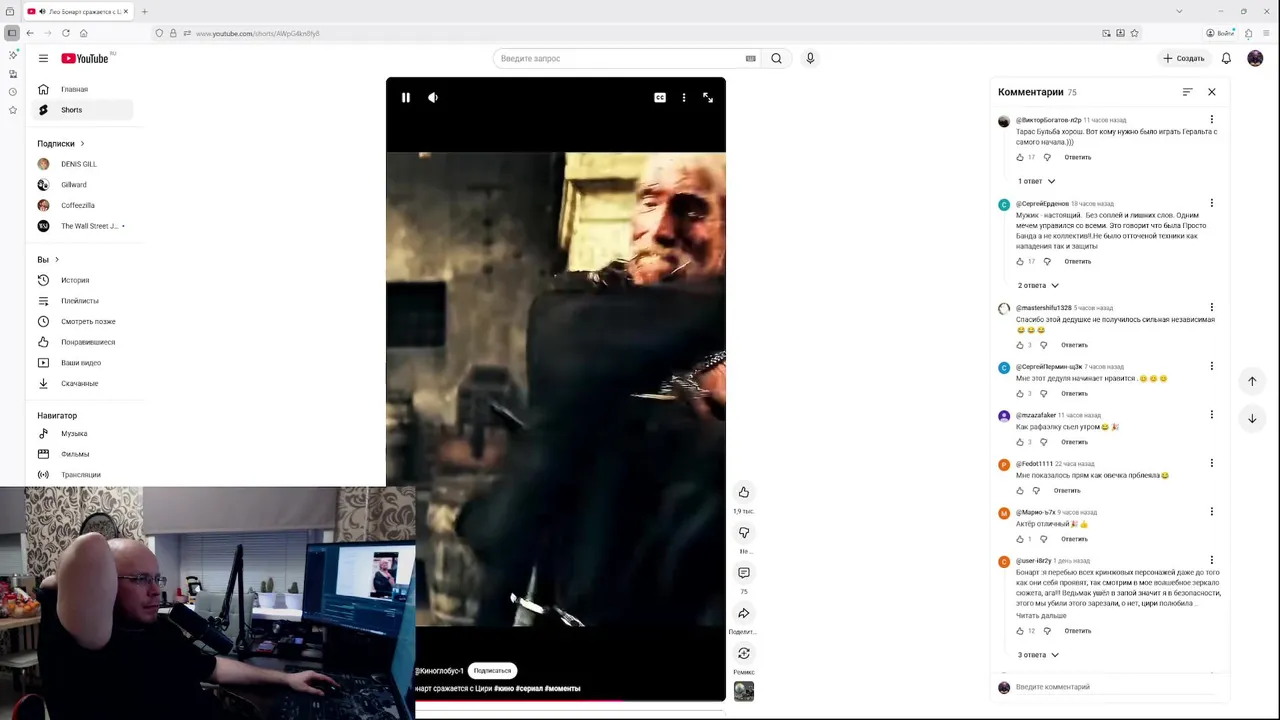
Task: Open the DENIS GILL channel subscription
Action: [x=80, y=164]
